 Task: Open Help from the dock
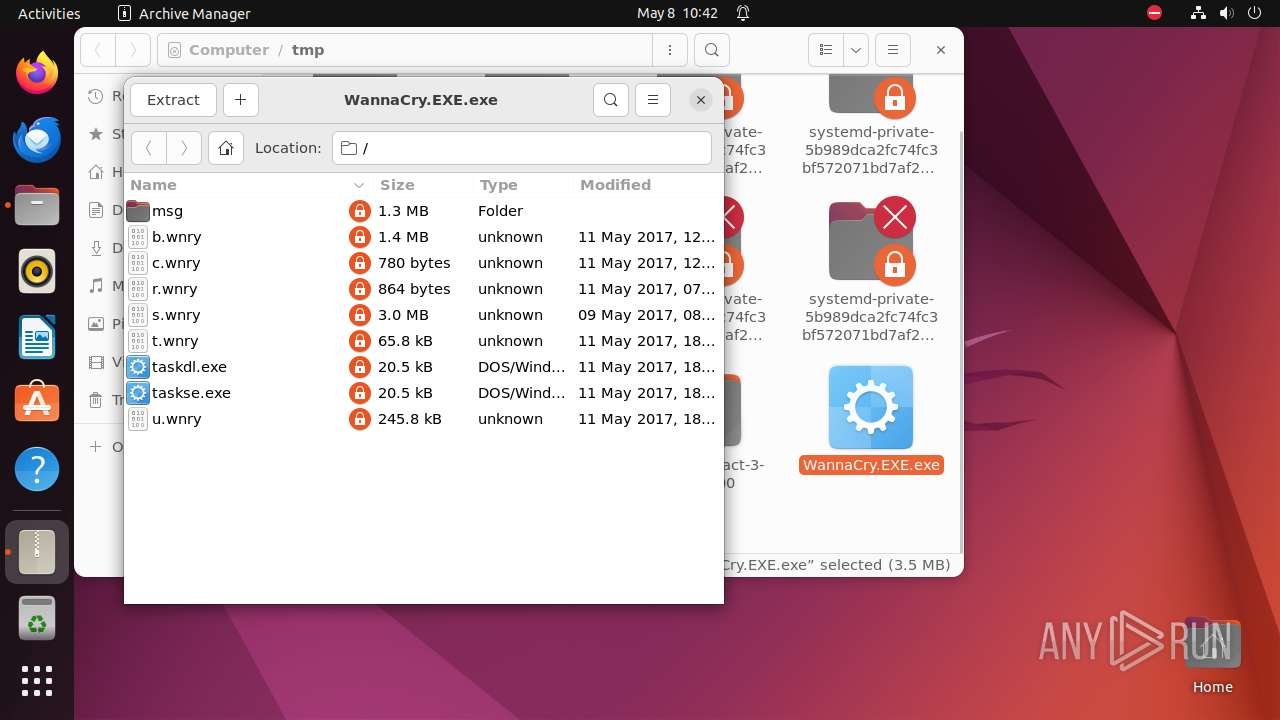point(37,469)
